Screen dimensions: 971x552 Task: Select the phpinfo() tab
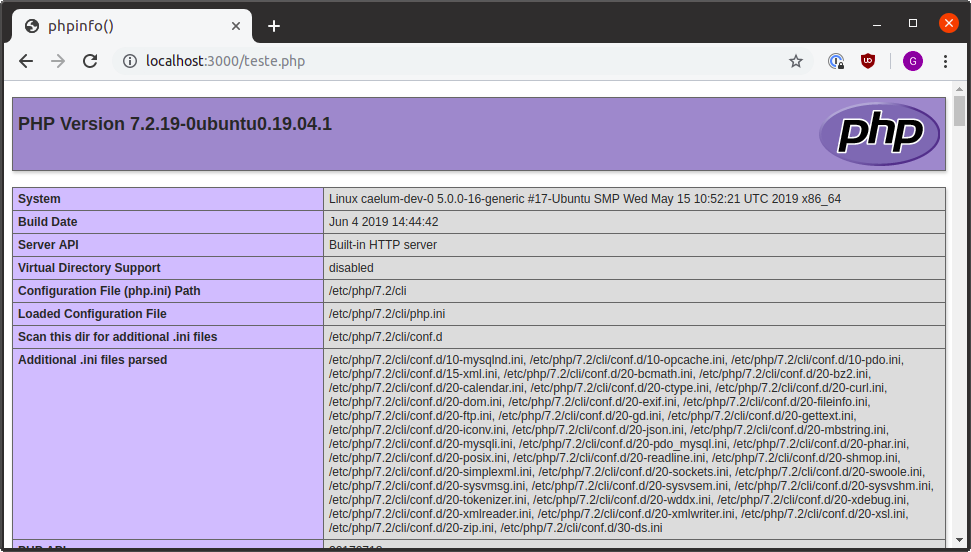[x=120, y=26]
